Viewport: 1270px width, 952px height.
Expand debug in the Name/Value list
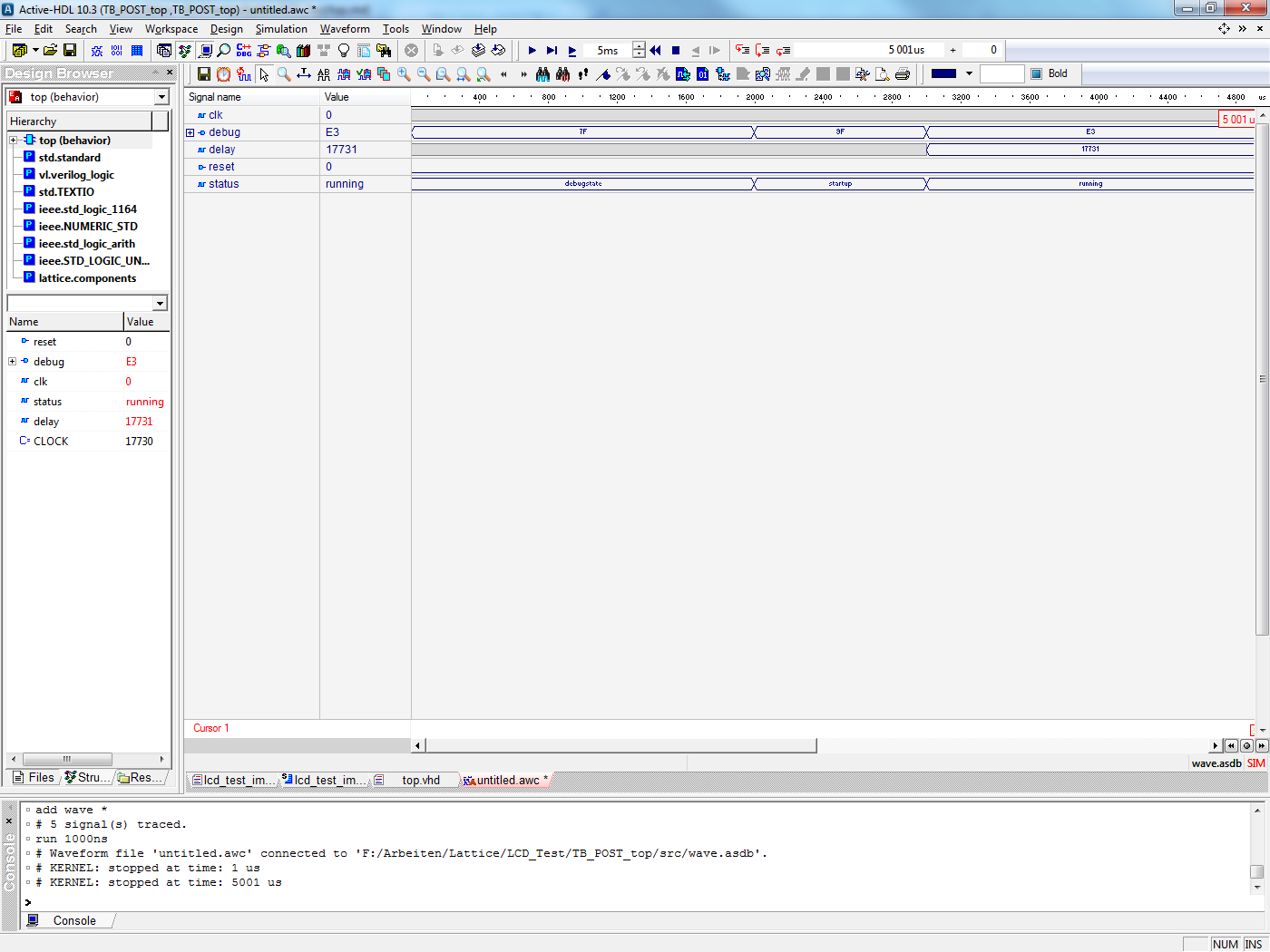(13, 362)
